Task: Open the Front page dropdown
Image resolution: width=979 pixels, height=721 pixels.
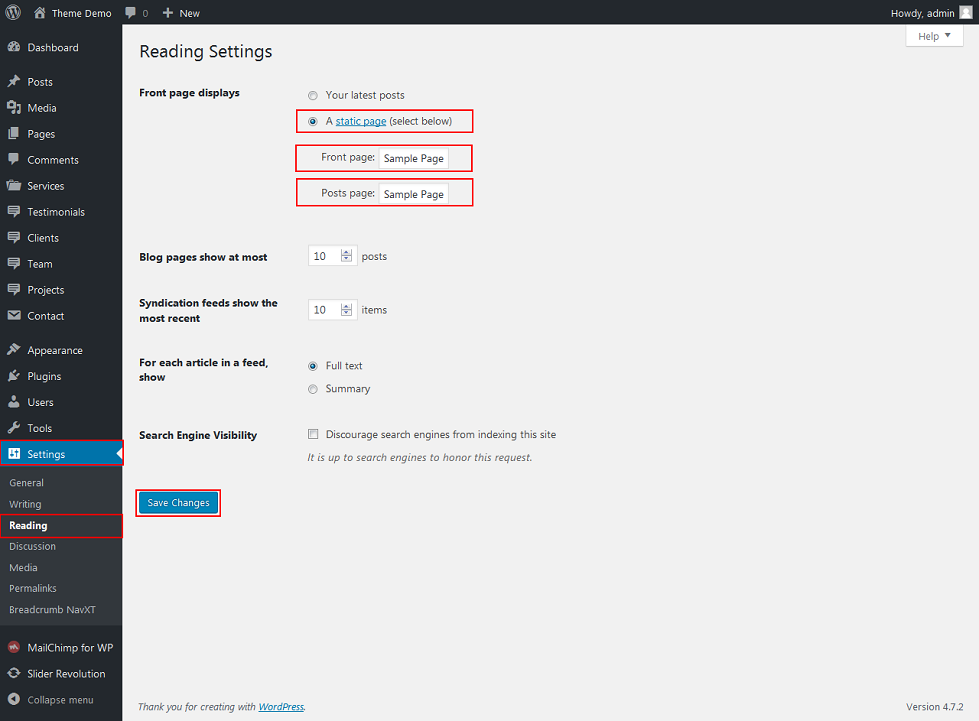Action: 414,158
